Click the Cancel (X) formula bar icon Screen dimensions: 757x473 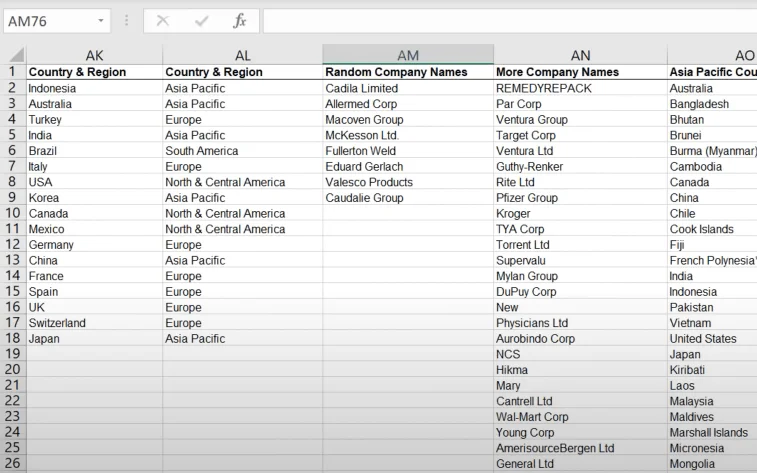click(x=163, y=21)
